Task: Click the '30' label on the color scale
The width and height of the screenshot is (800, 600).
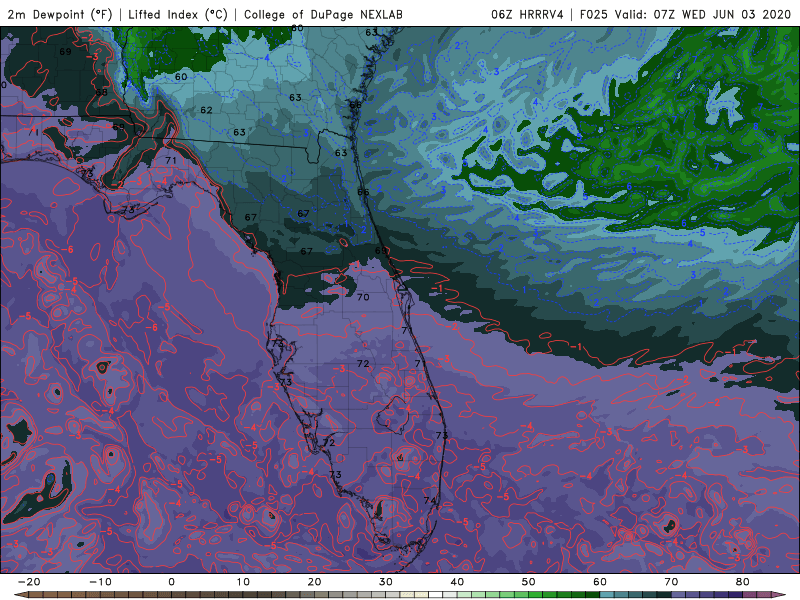Action: (x=386, y=582)
